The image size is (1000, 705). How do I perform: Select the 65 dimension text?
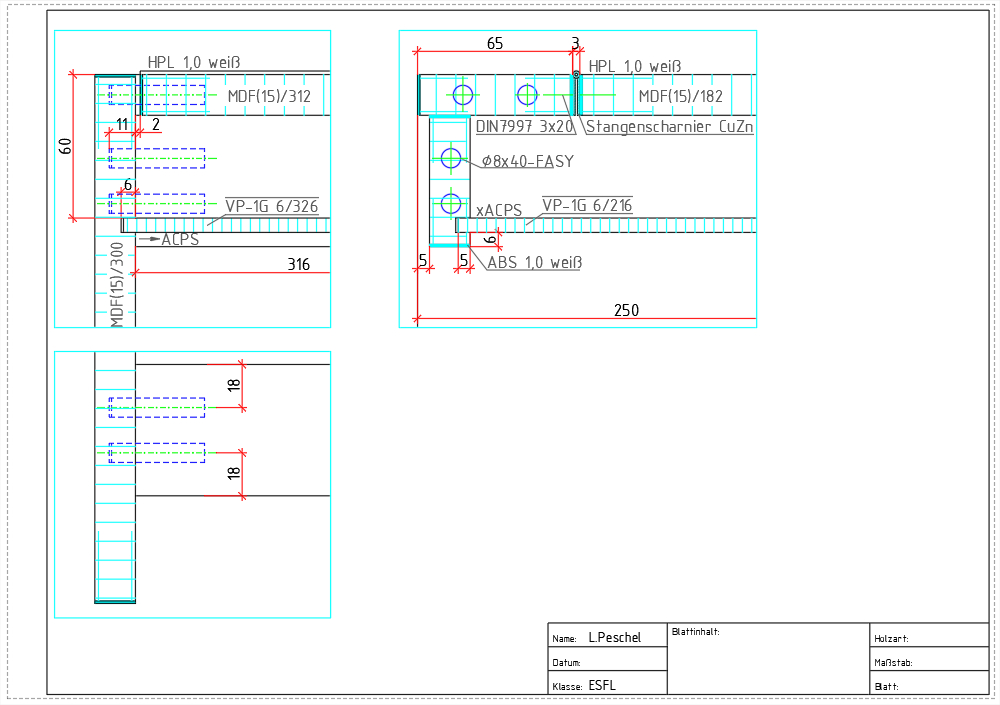(495, 43)
